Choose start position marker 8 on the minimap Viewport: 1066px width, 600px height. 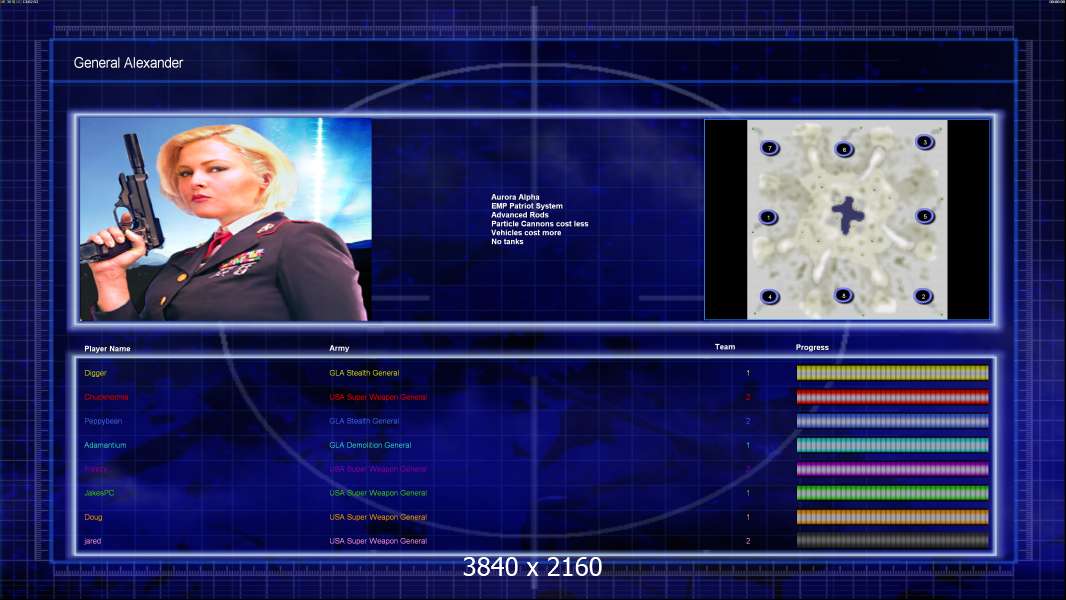click(844, 296)
